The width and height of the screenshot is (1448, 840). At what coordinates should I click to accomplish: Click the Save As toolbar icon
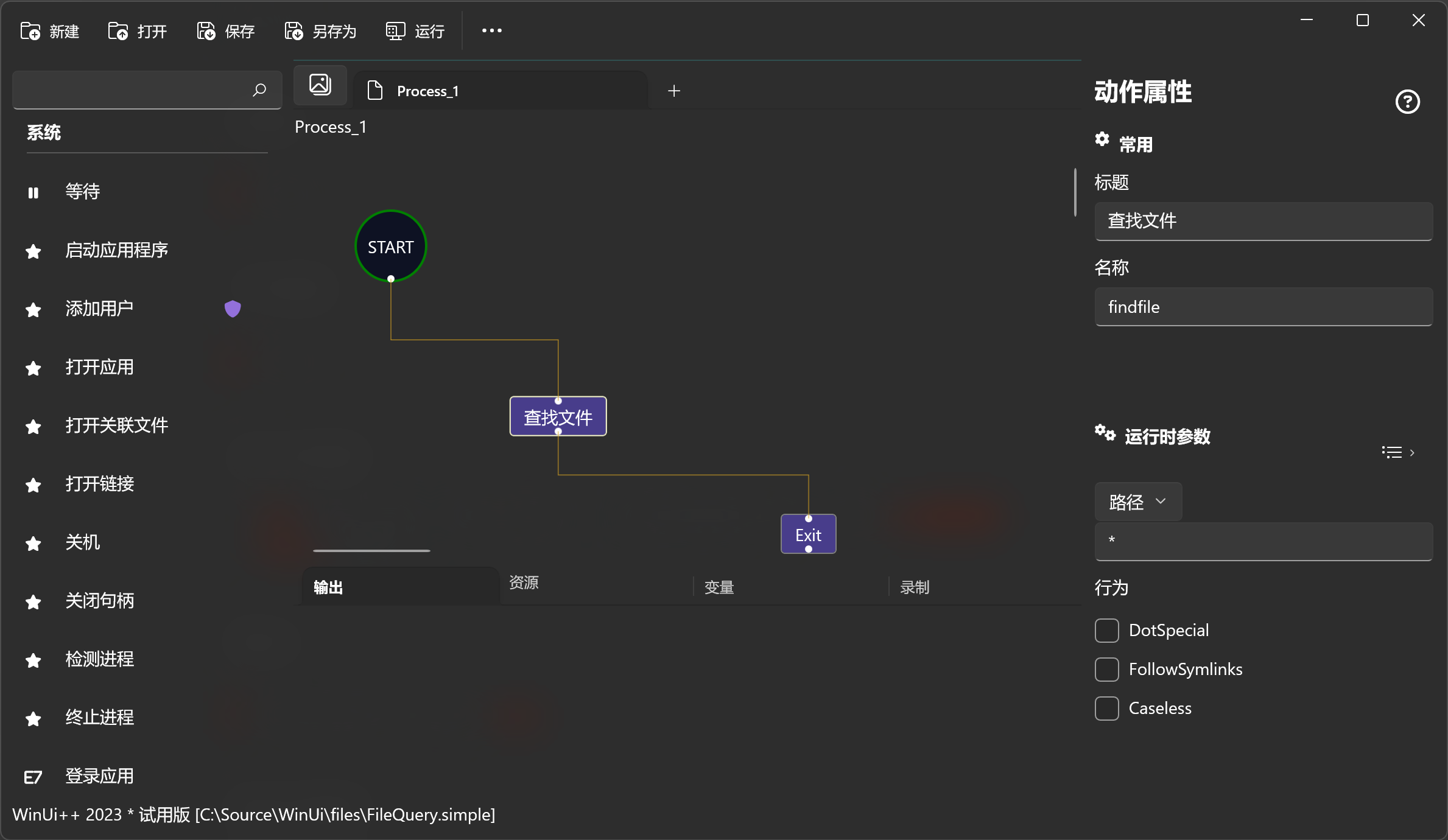click(293, 31)
